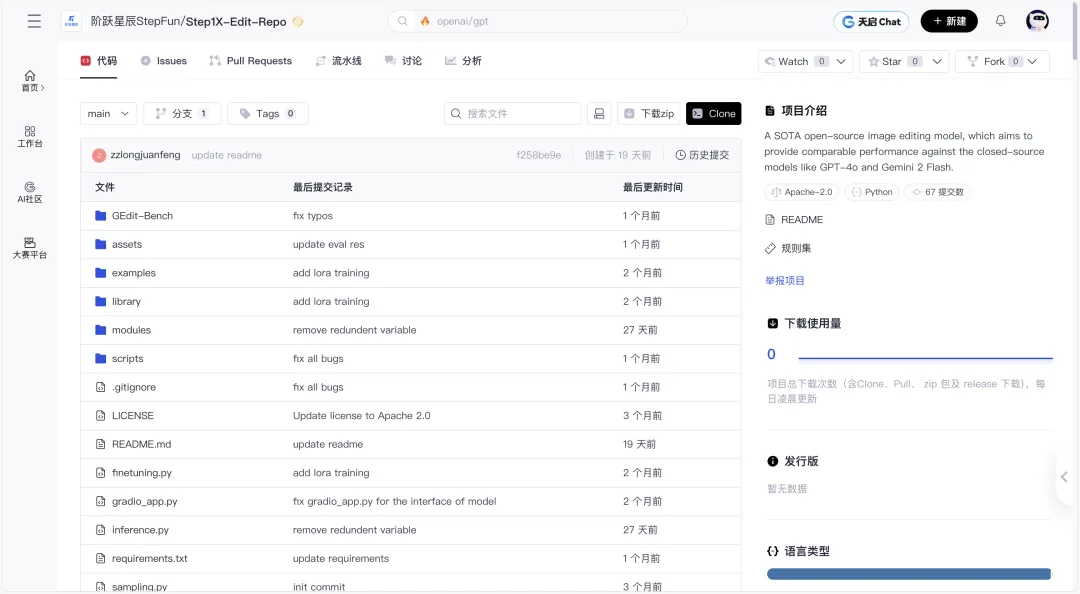The image size is (1080, 594).
Task: Click the Step1X-Edit-Repo title
Action: (x=236, y=21)
